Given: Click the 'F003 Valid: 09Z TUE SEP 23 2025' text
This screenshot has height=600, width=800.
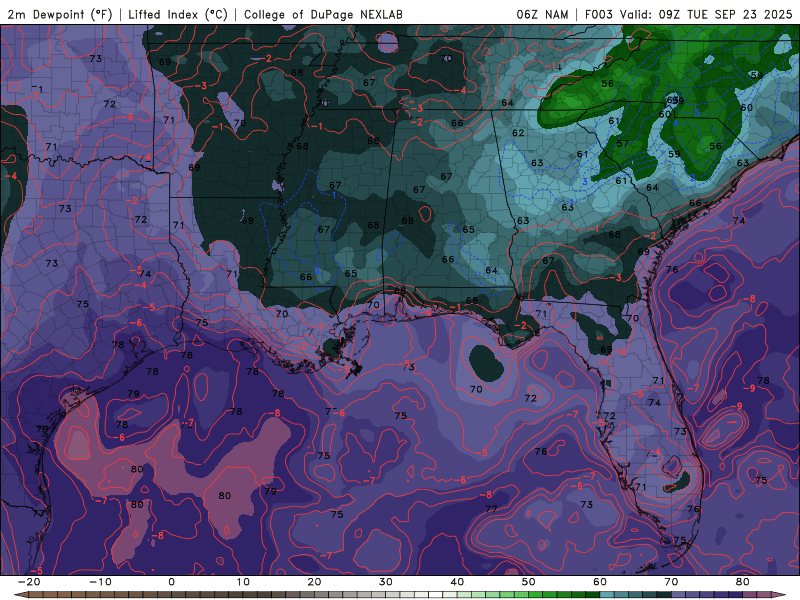Looking at the screenshot, I should pyautogui.click(x=688, y=14).
